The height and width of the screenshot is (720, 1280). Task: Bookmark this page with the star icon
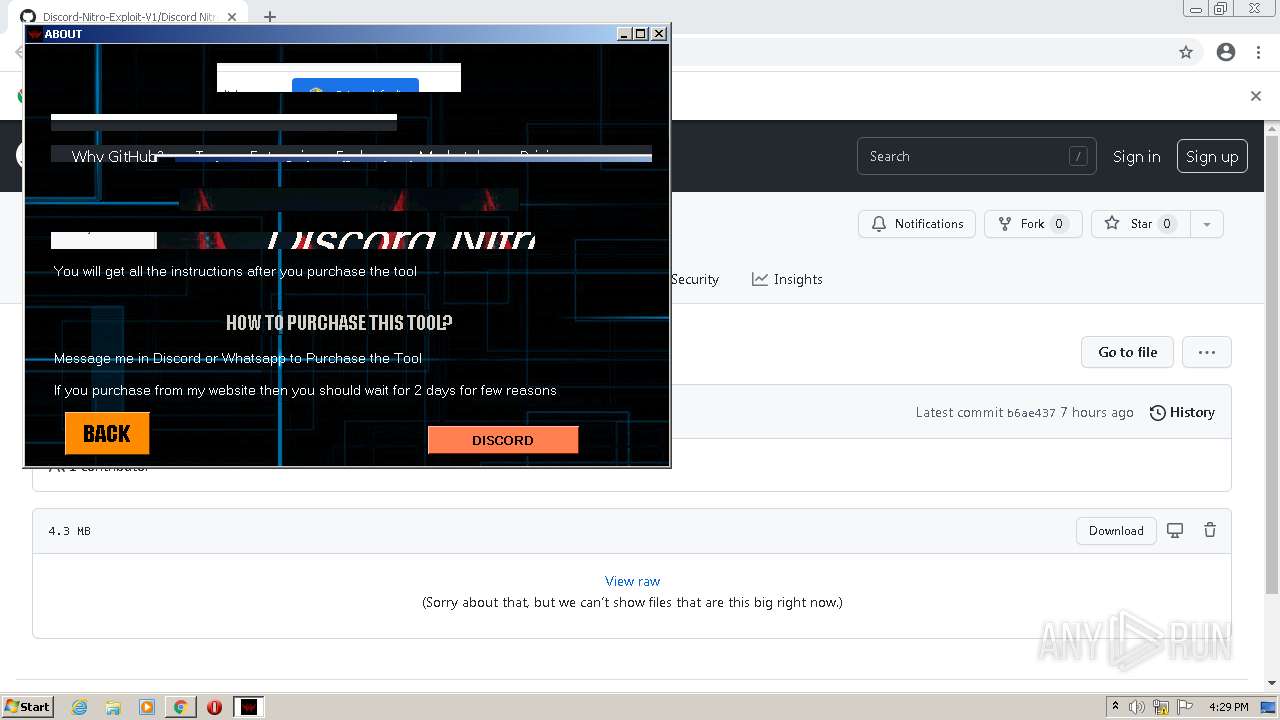[1186, 52]
